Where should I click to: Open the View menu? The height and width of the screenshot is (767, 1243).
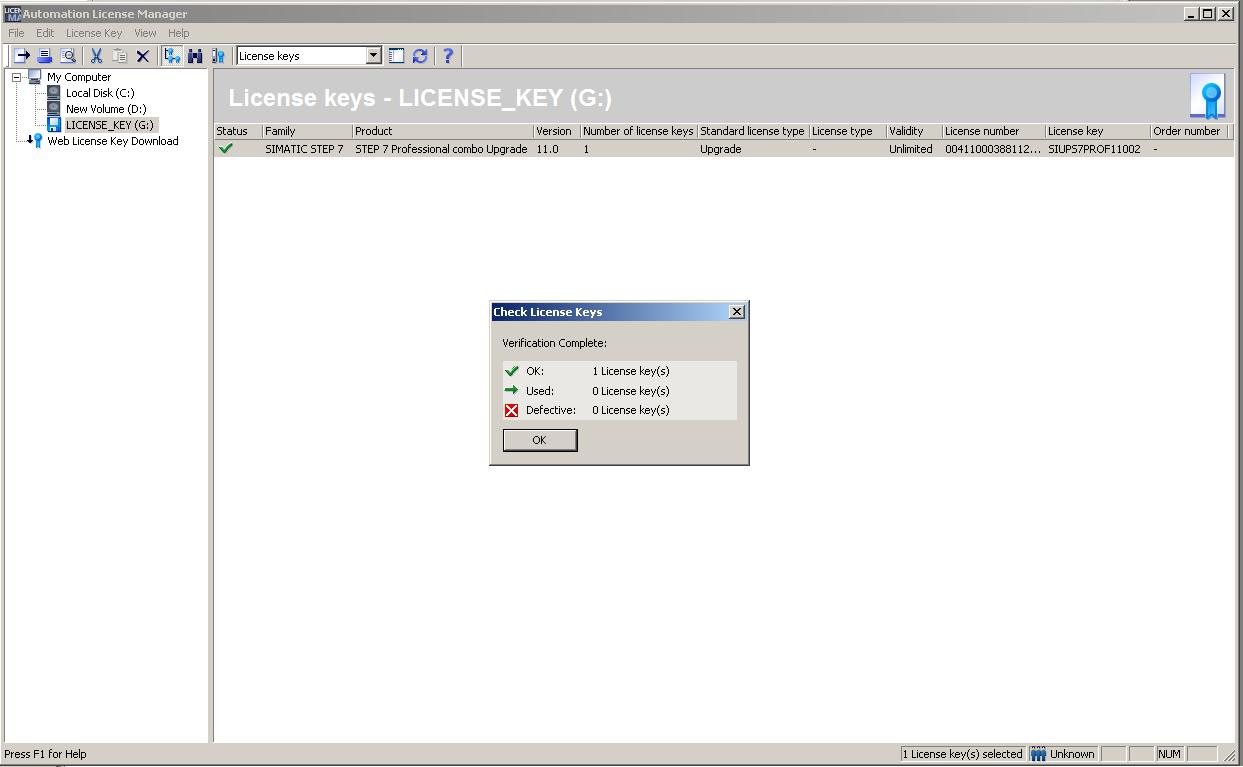(145, 33)
